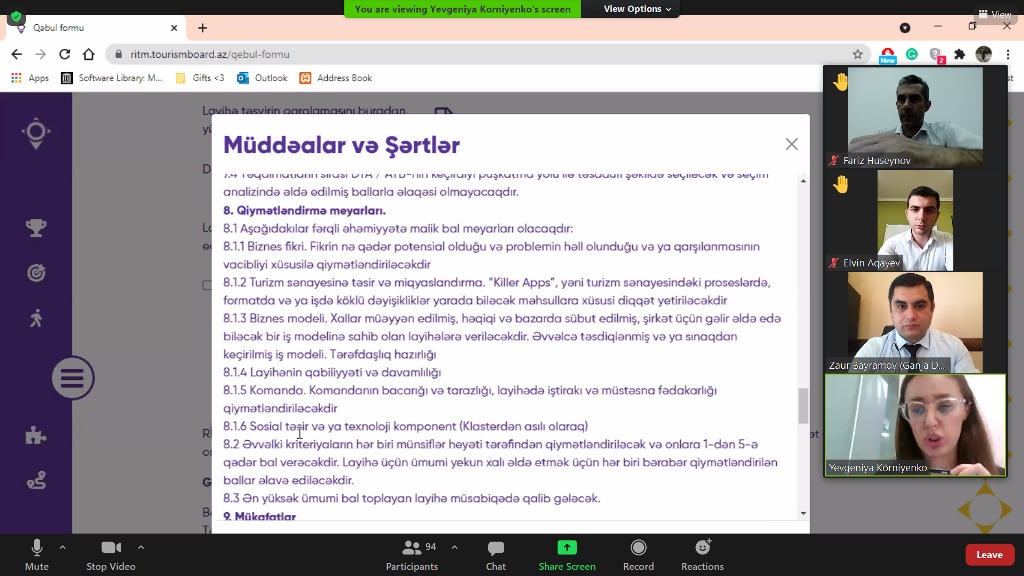Close the Müddəalar və Şərtlər dialog
The image size is (1024, 576).
(792, 144)
